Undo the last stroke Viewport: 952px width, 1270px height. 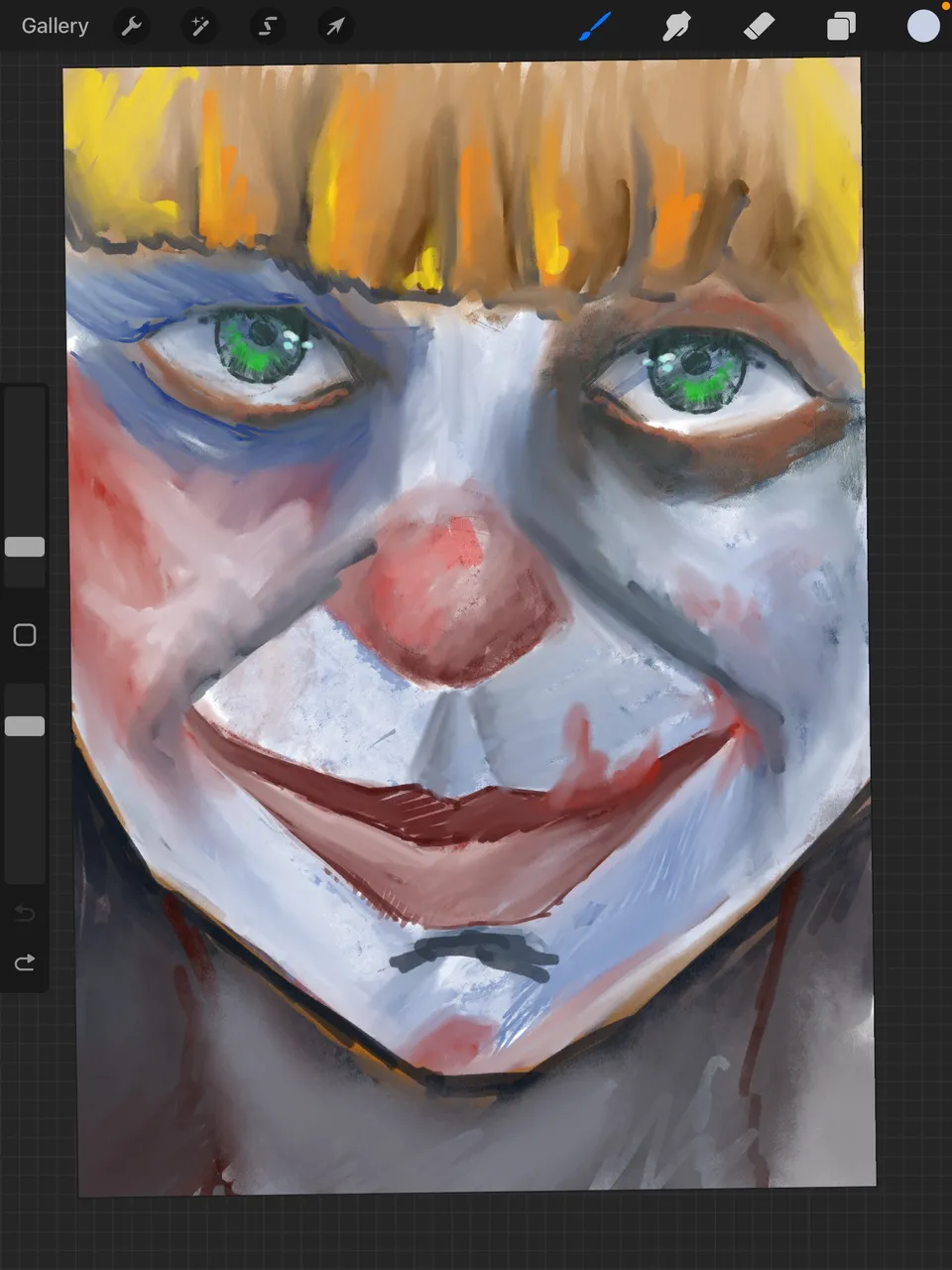coord(25,913)
